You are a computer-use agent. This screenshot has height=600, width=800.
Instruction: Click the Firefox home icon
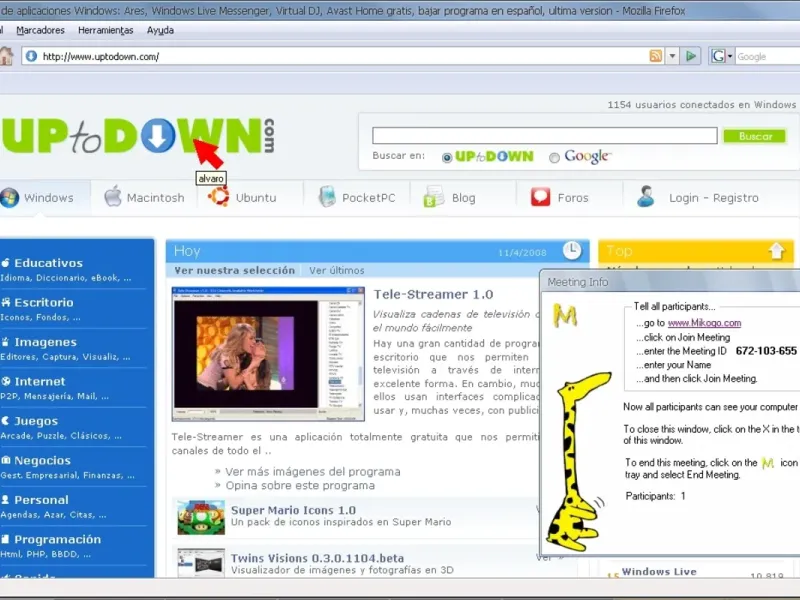[x=6, y=56]
